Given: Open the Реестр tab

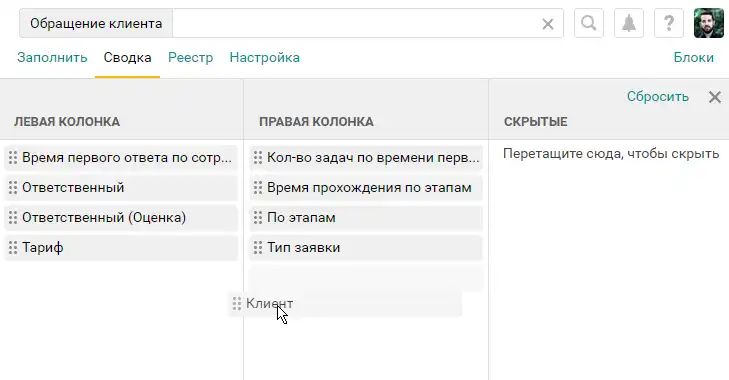Looking at the screenshot, I should click(x=191, y=58).
